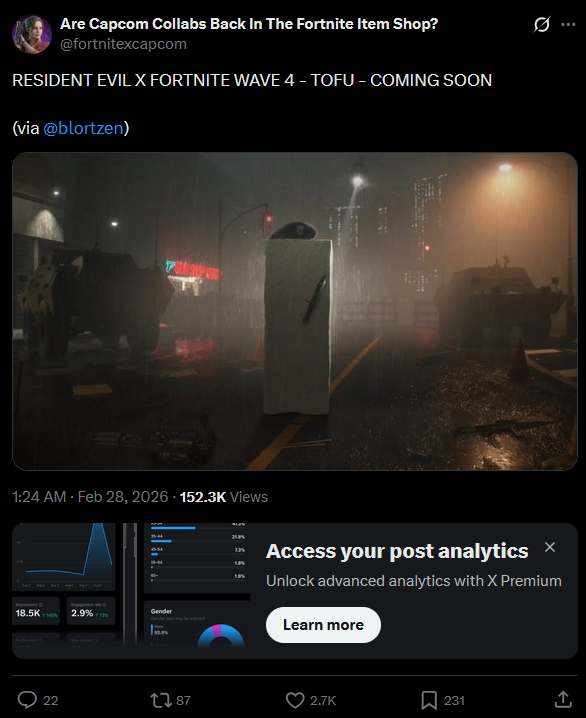Click the post text 'RESIDENT EVIL X FORTNITE WAVE 4'
The image size is (586, 718).
[x=153, y=81]
